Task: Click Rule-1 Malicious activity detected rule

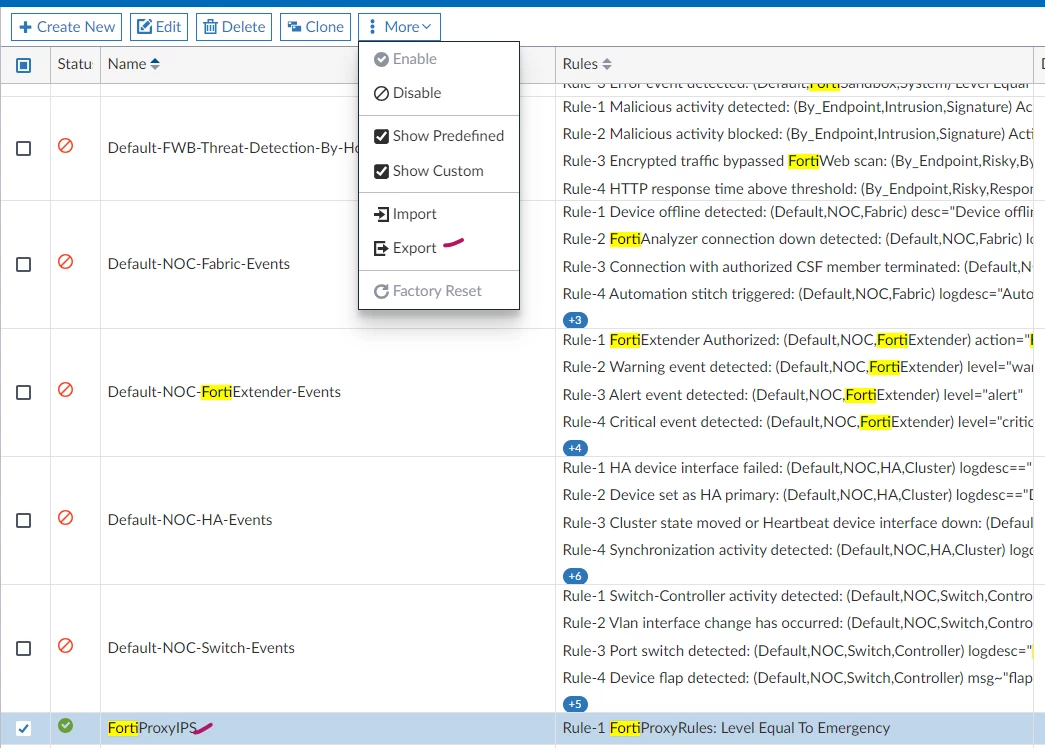Action: click(x=798, y=107)
